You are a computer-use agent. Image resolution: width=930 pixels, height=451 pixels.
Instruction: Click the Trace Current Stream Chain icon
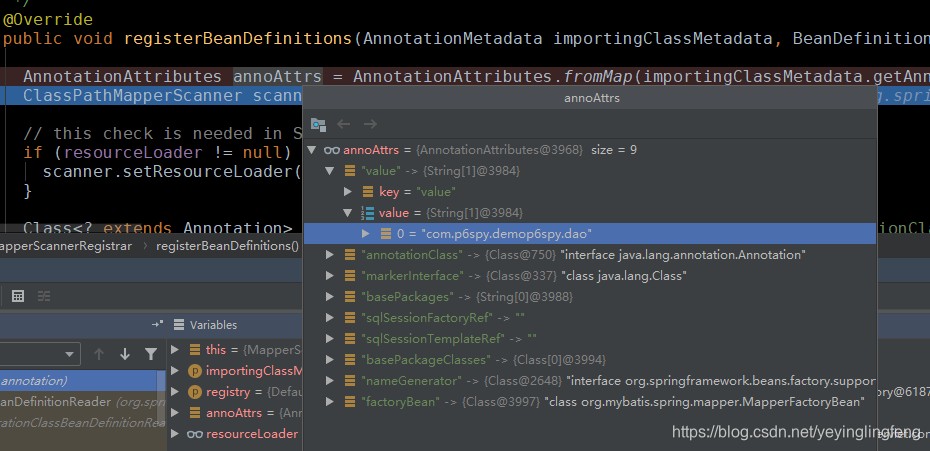(44, 296)
